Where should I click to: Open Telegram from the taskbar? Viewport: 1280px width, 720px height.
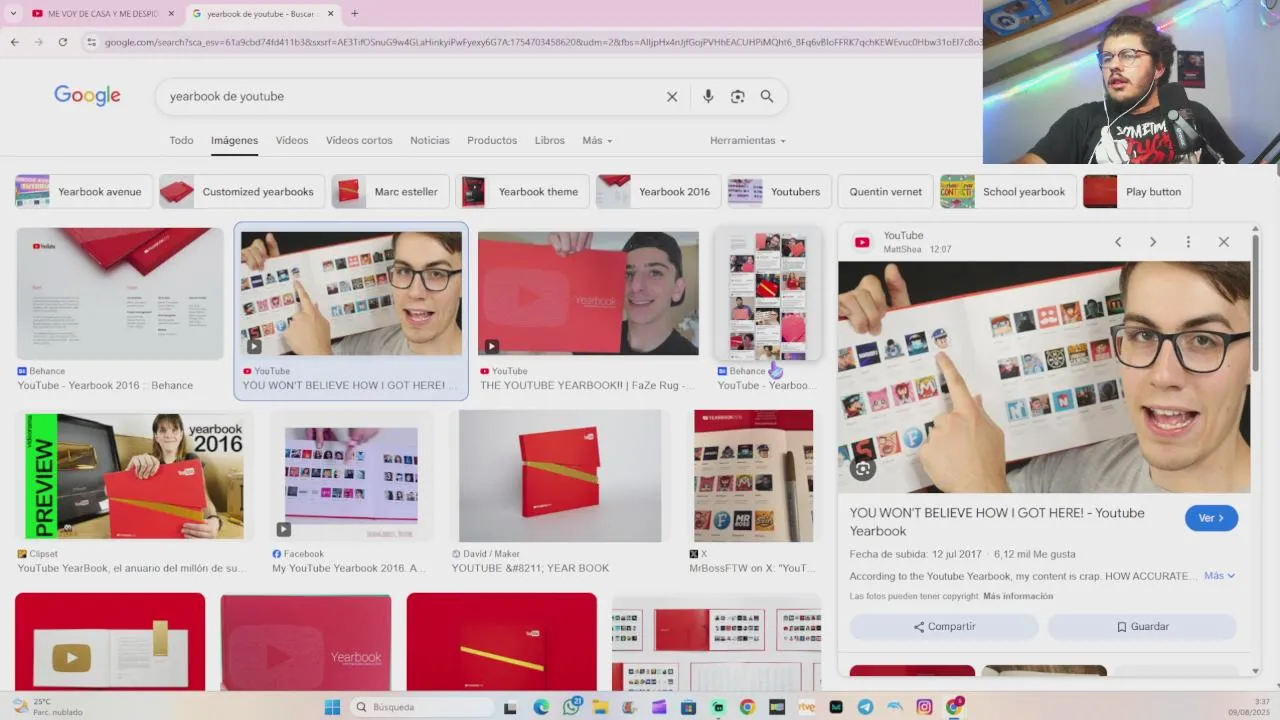tap(865, 707)
